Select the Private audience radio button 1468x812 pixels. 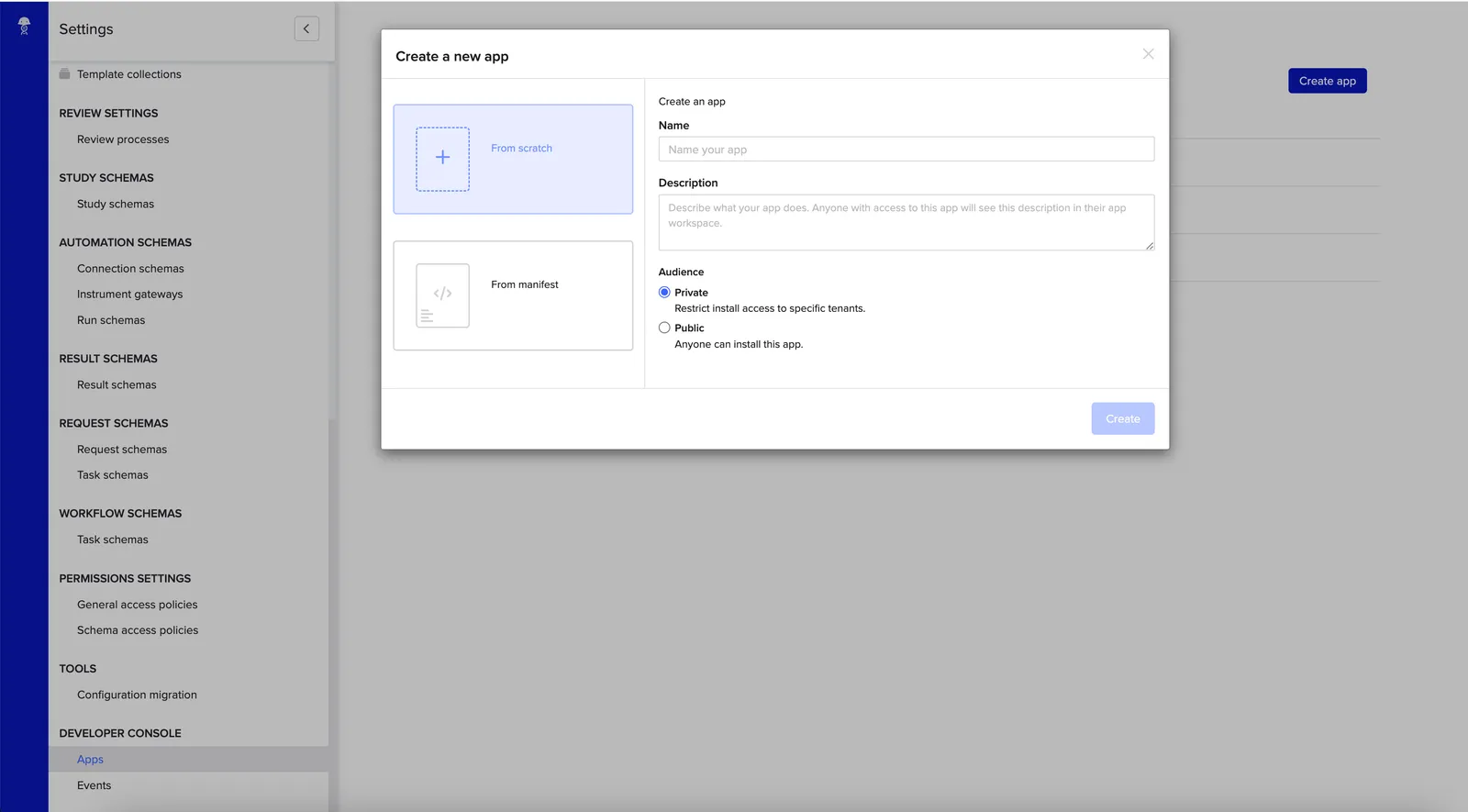(x=664, y=292)
